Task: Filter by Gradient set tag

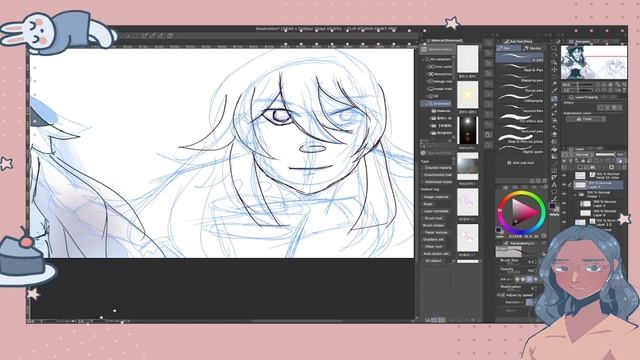Action: (434, 240)
